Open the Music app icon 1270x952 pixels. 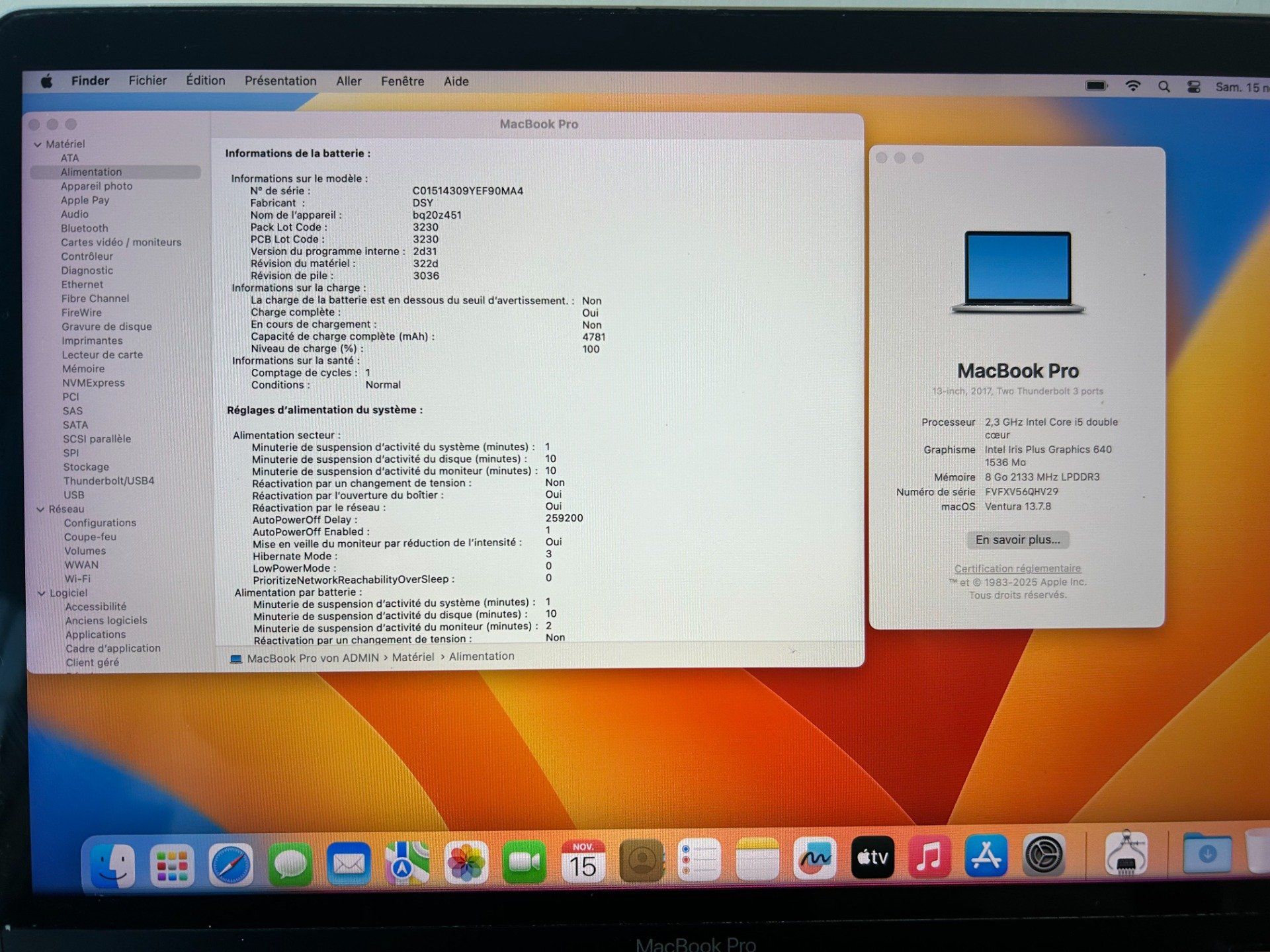coord(929,857)
